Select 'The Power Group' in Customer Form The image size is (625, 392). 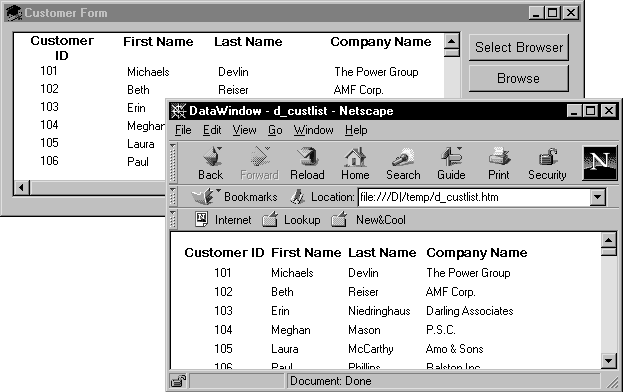pyautogui.click(x=376, y=72)
